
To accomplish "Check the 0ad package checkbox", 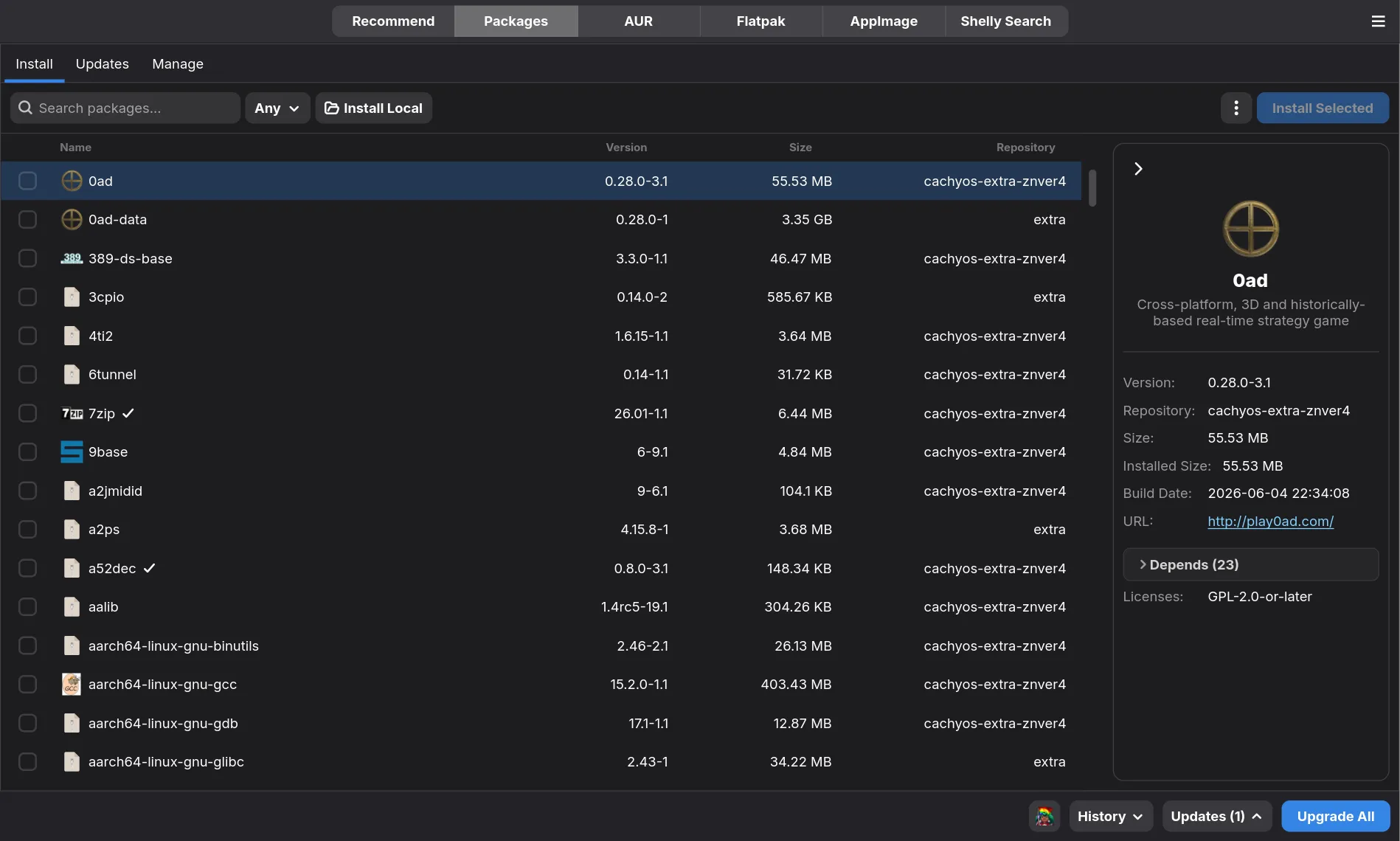I will pos(27,181).
